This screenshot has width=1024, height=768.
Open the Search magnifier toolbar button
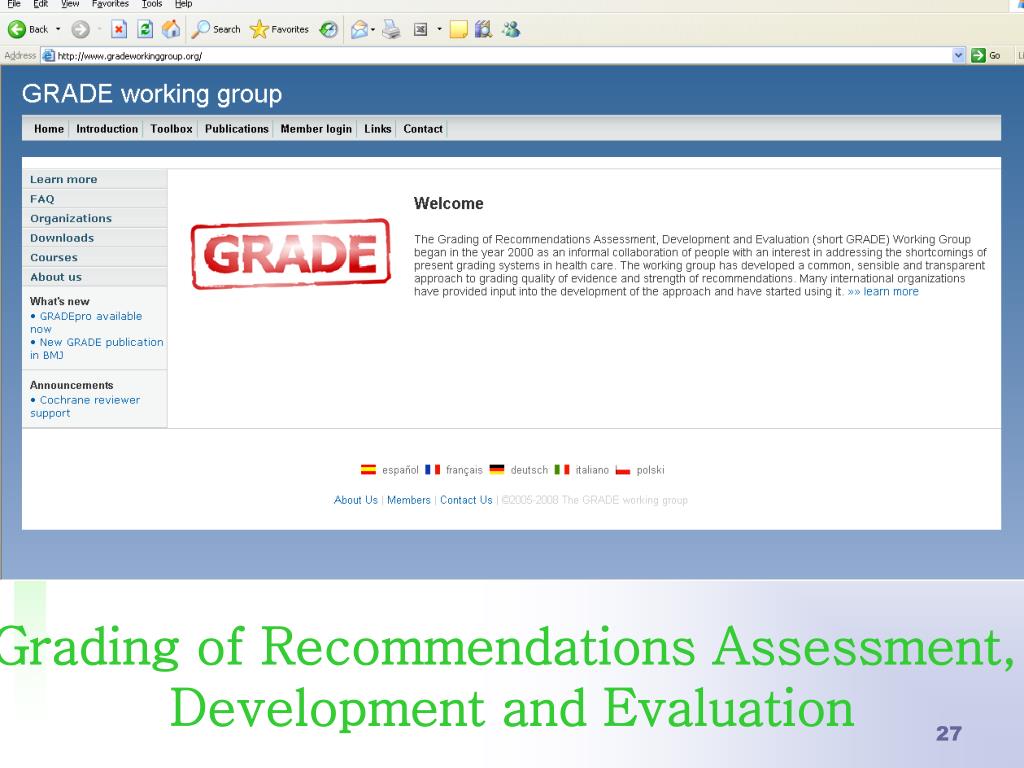click(x=216, y=29)
